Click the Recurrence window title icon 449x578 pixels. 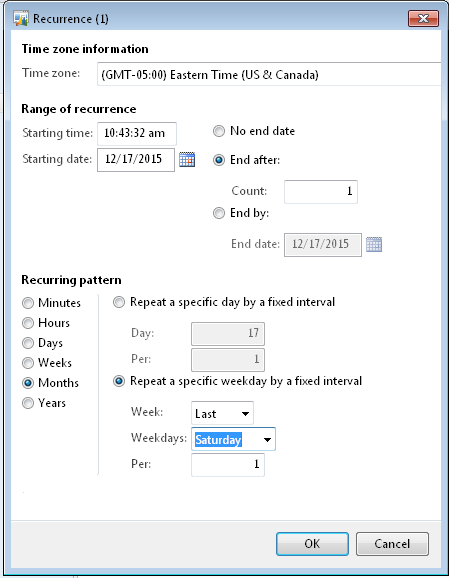(x=21, y=18)
